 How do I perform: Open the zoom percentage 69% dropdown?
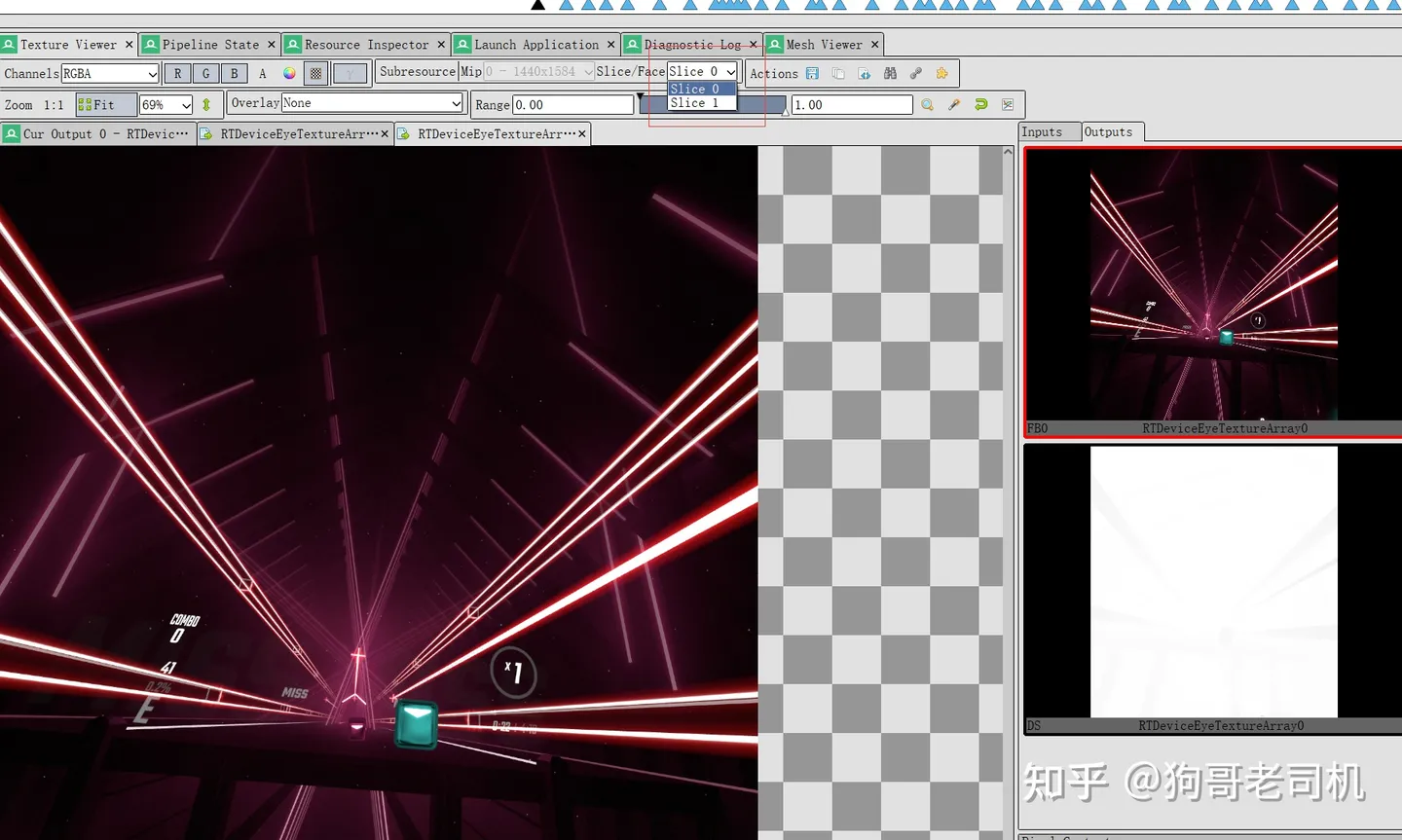(x=166, y=104)
